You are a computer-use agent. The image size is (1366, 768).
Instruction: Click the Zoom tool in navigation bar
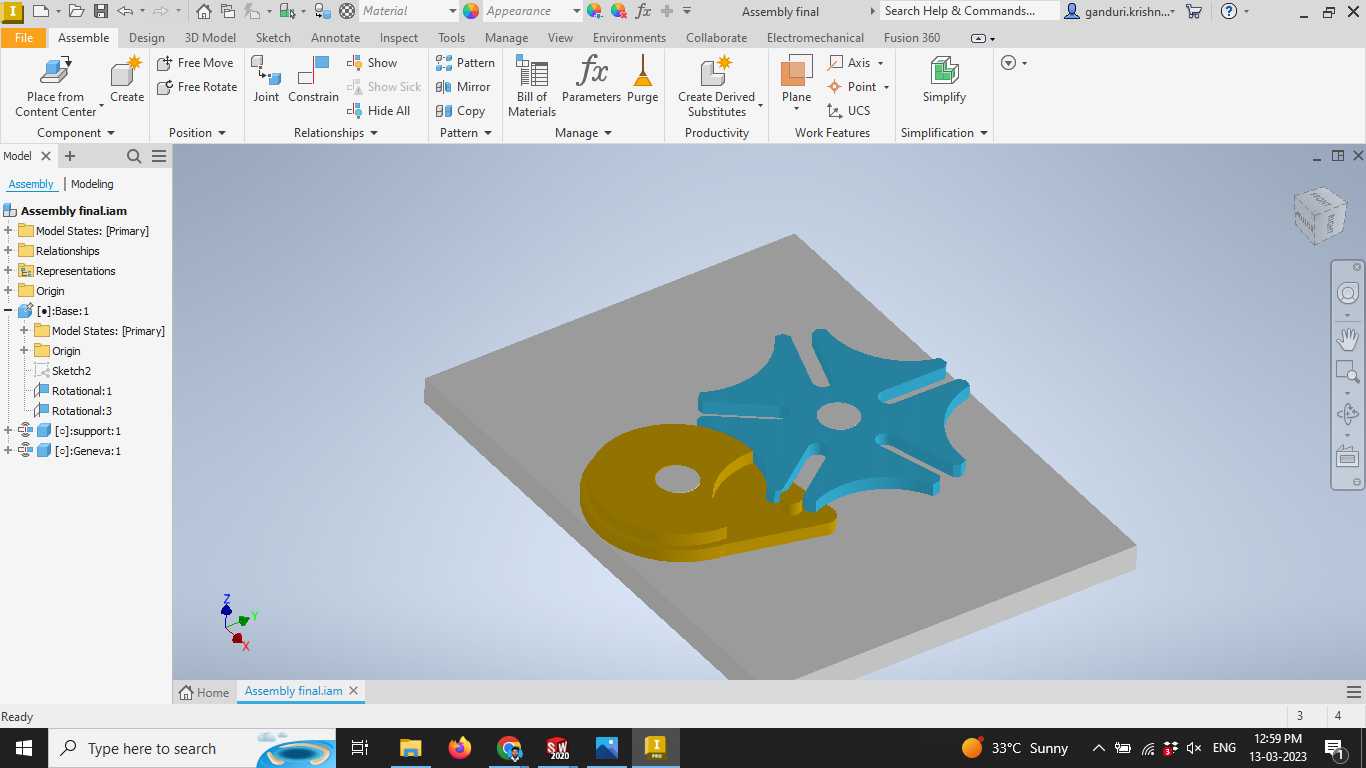click(1347, 373)
